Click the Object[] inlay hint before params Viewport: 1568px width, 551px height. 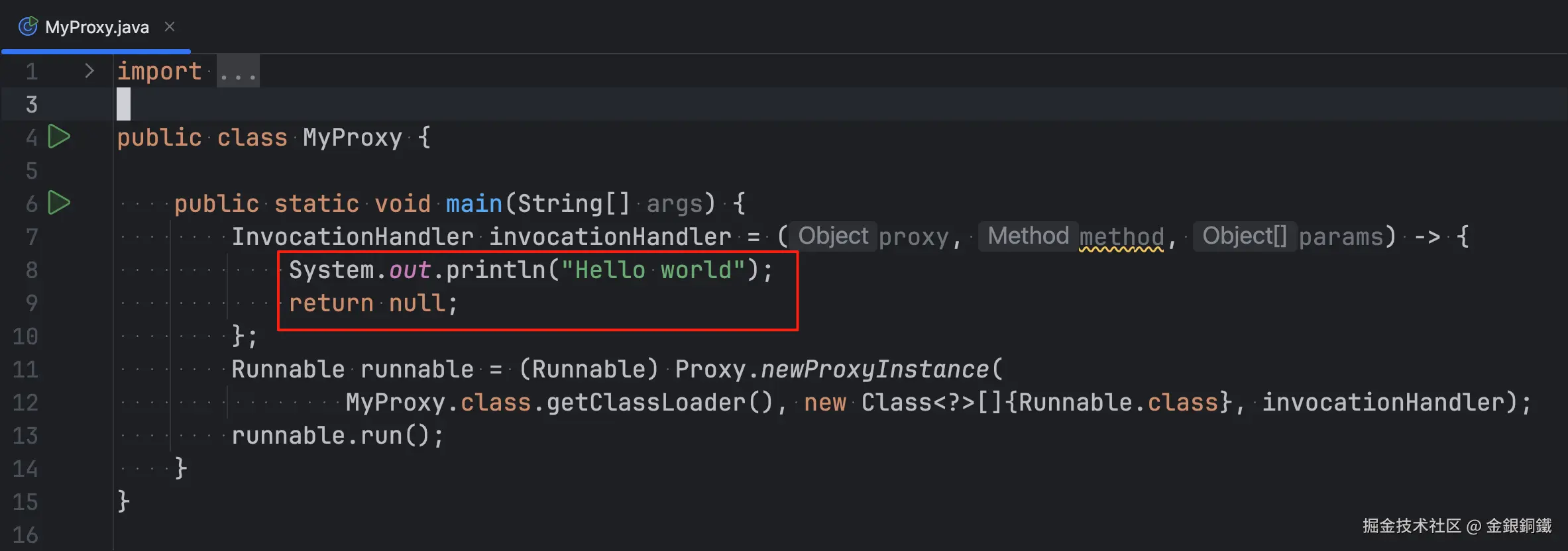[x=1244, y=236]
